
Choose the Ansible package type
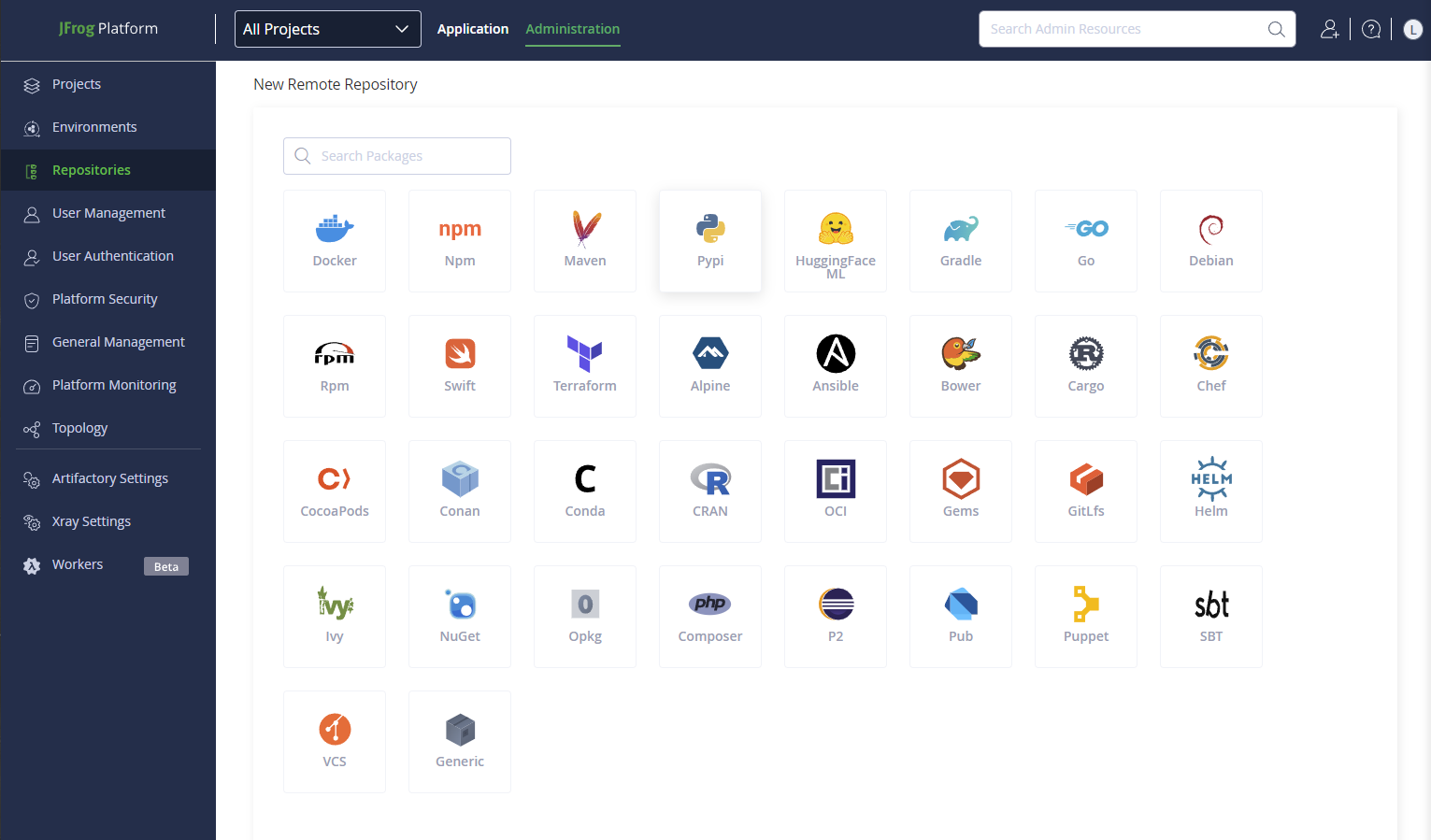(x=836, y=366)
